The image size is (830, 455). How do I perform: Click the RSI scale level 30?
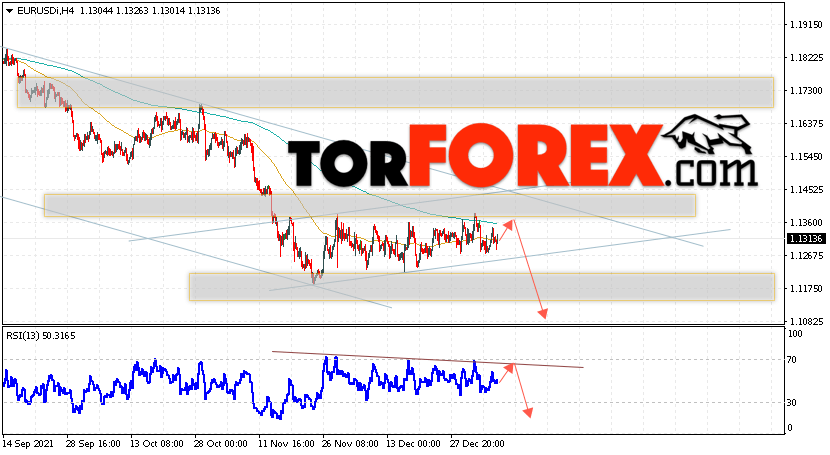click(792, 403)
